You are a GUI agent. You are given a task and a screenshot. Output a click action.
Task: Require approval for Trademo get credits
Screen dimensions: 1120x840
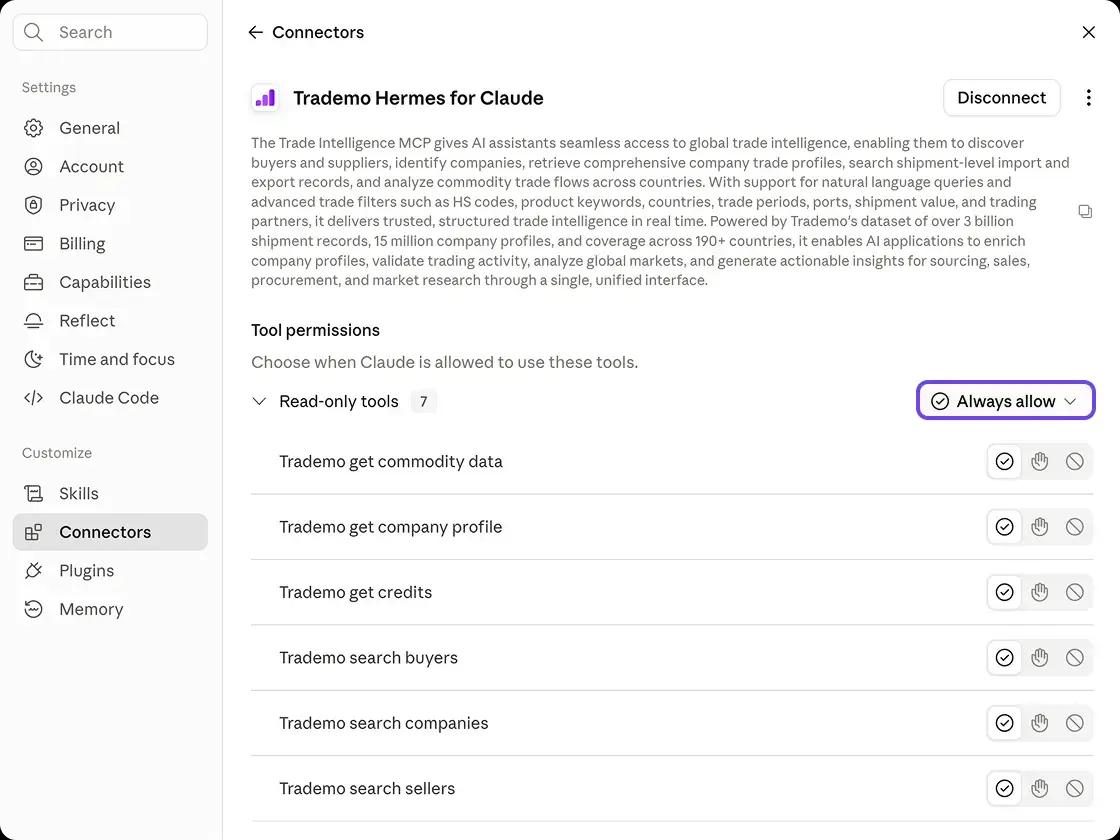[x=1039, y=592]
